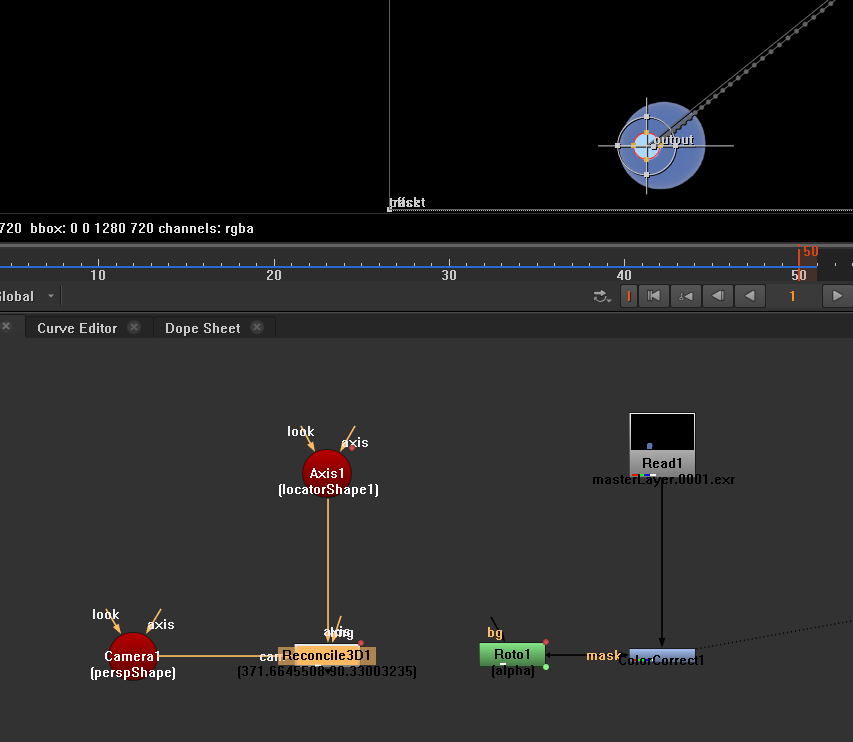
Task: Click the output label in the viewer
Action: [x=674, y=140]
